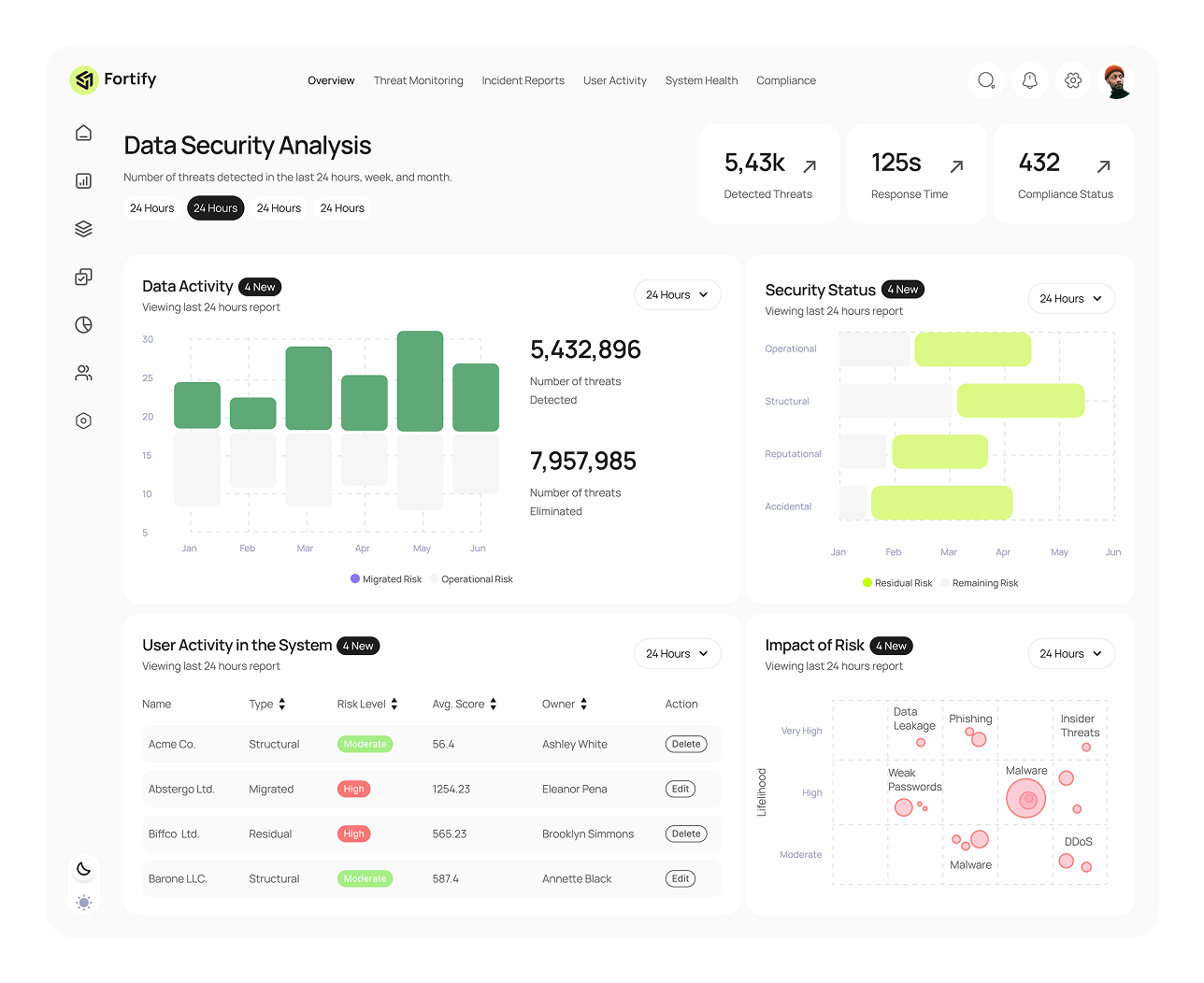The width and height of the screenshot is (1204, 983).
Task: Switch to light mode with sun icon
Action: (83, 903)
